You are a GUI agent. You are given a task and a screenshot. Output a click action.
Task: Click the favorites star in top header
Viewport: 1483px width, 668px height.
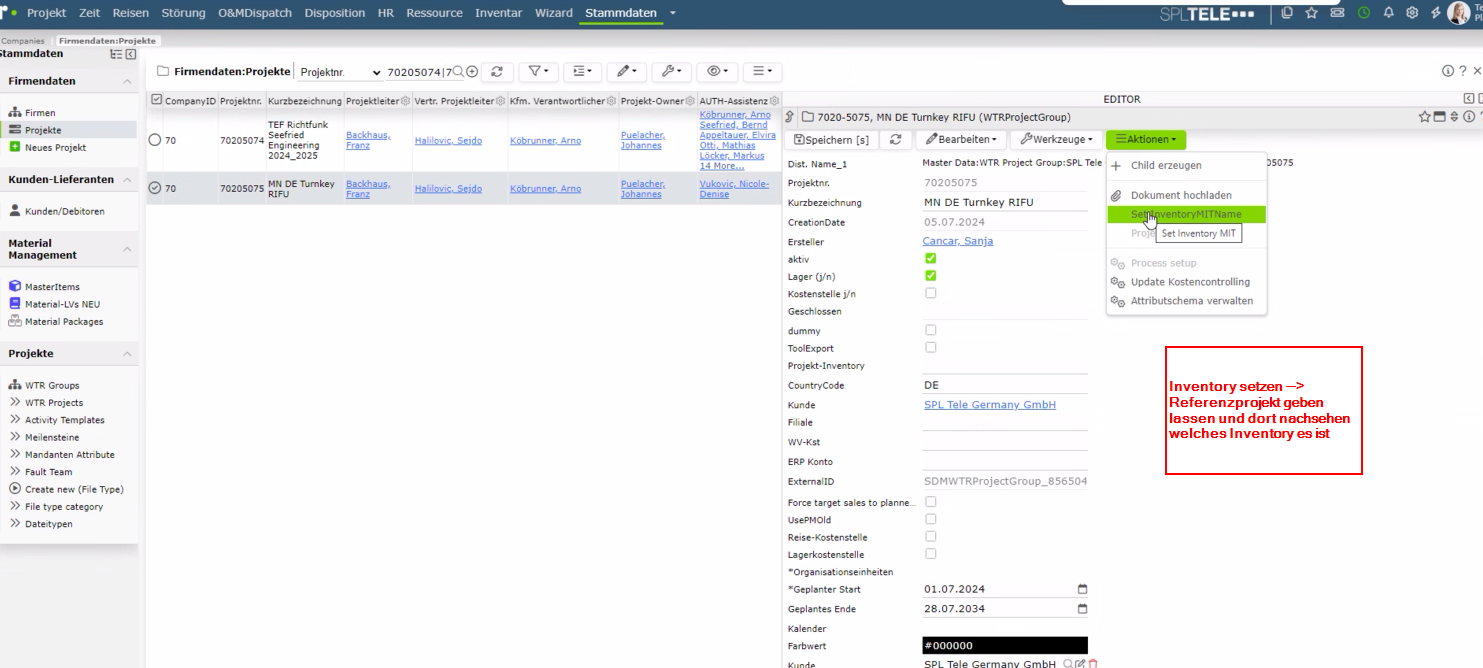1311,13
